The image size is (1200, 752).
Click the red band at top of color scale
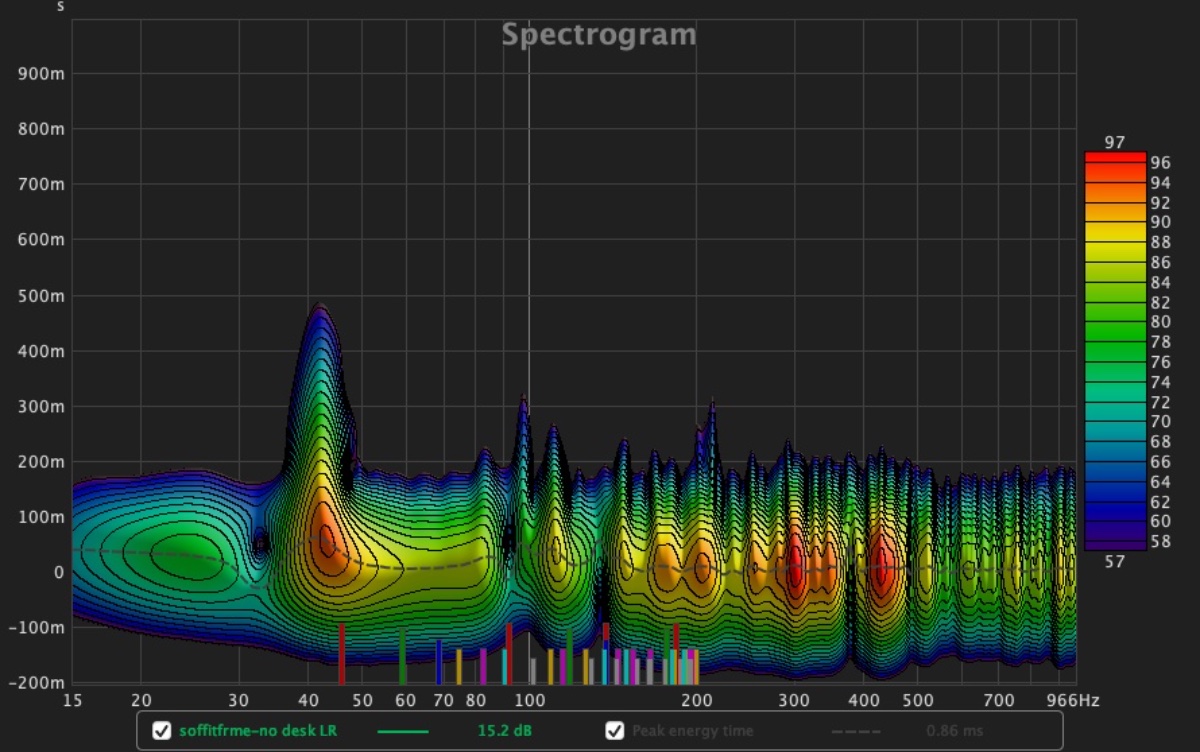click(x=1114, y=158)
